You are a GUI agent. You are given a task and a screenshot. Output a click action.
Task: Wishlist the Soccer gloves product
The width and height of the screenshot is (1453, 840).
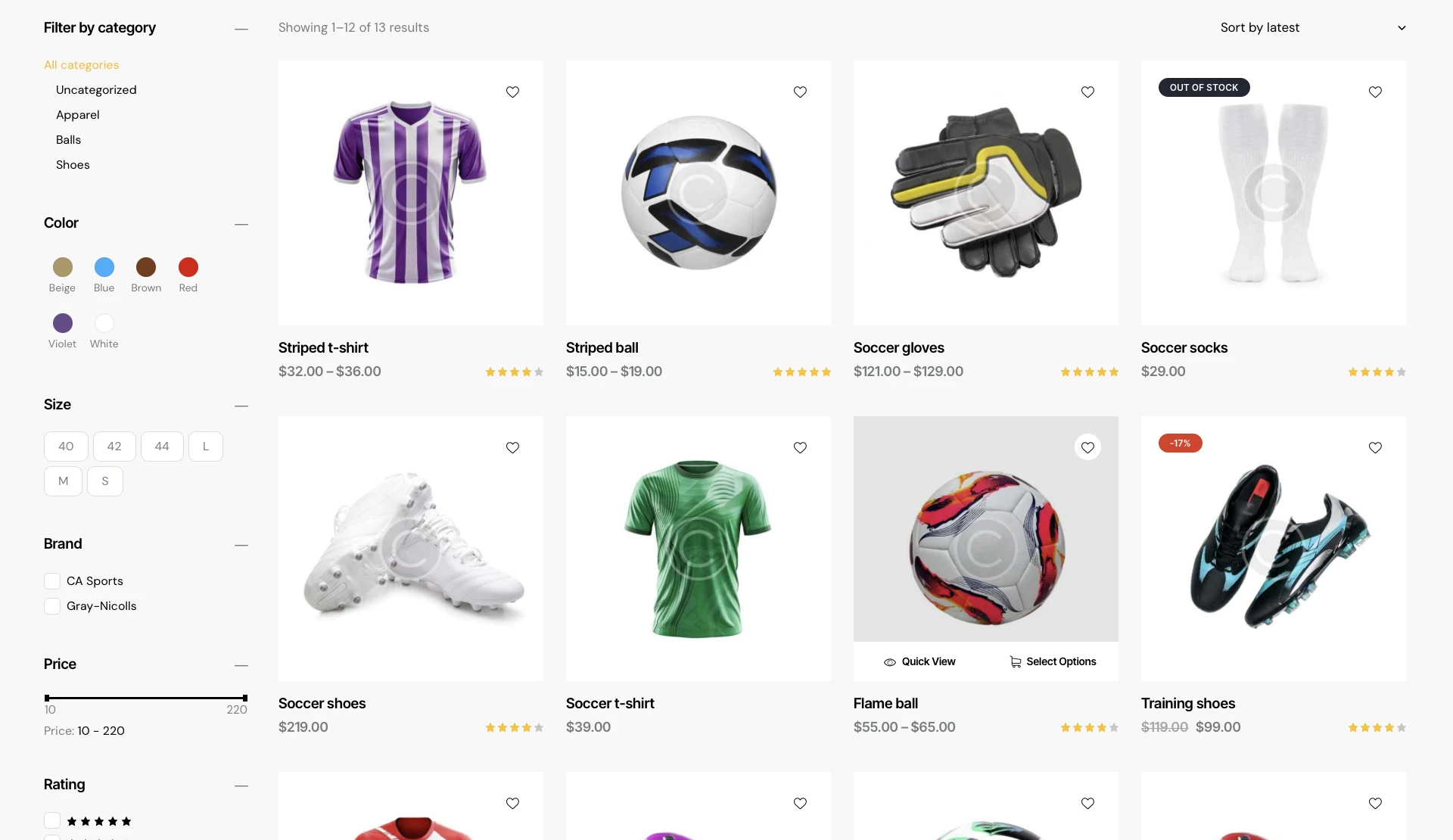point(1087,92)
